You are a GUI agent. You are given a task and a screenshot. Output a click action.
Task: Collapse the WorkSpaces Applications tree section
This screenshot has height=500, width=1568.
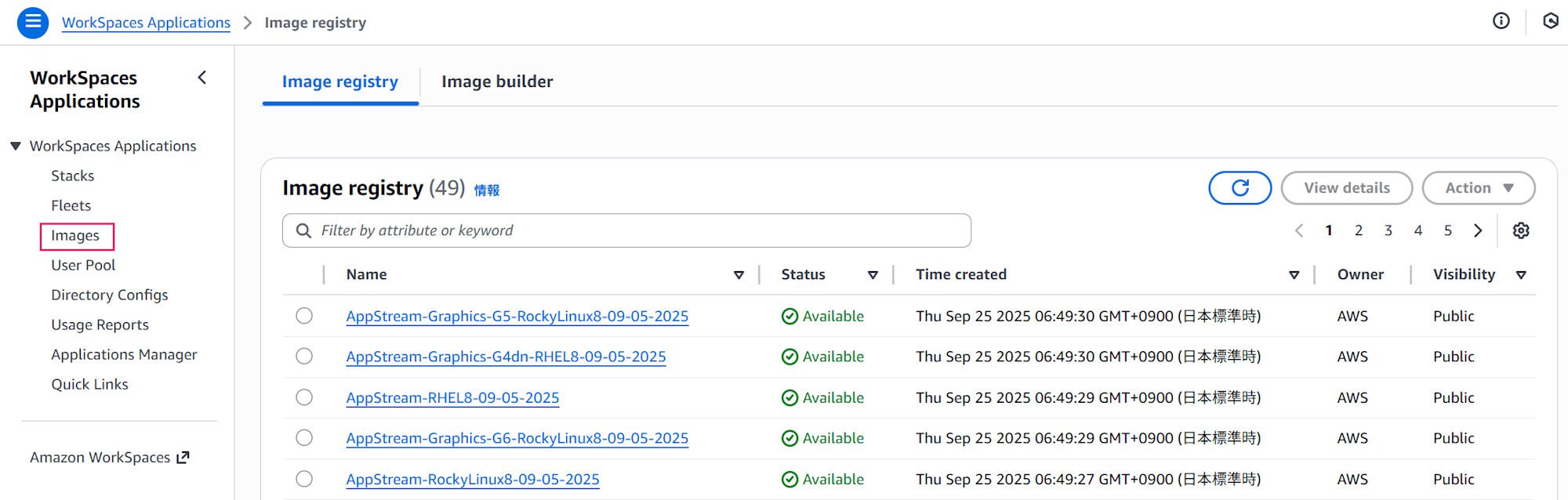(16, 147)
